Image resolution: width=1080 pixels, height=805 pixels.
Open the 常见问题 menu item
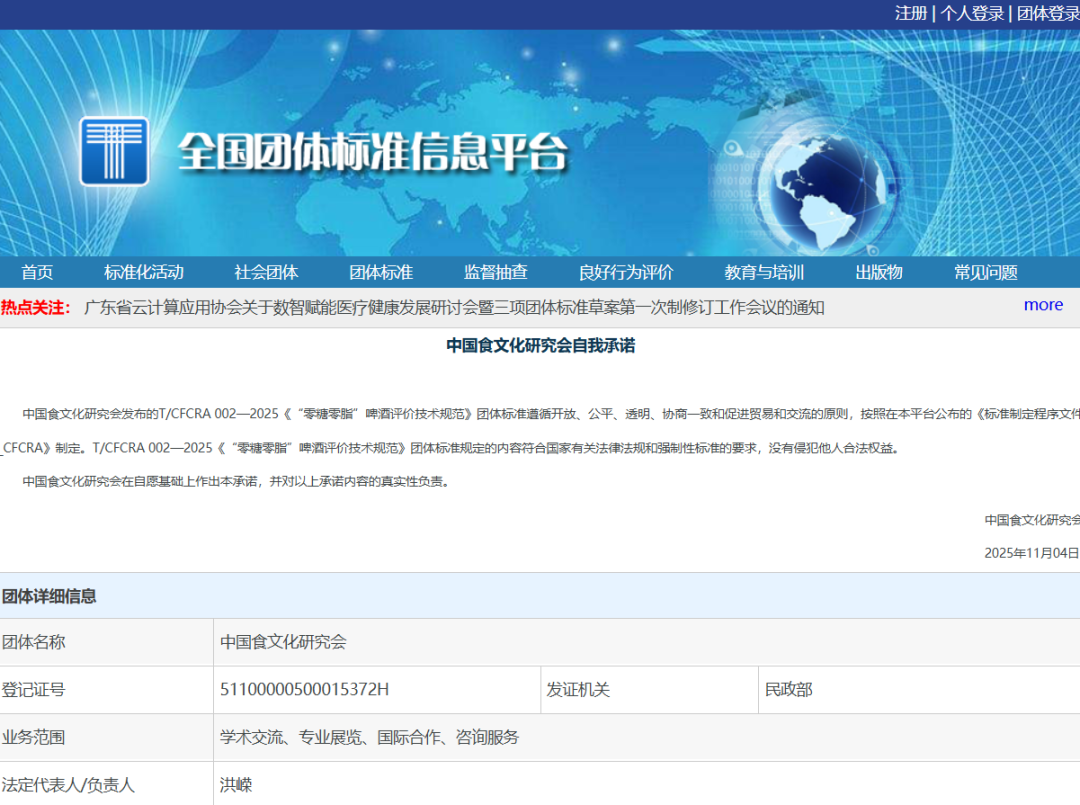985,272
